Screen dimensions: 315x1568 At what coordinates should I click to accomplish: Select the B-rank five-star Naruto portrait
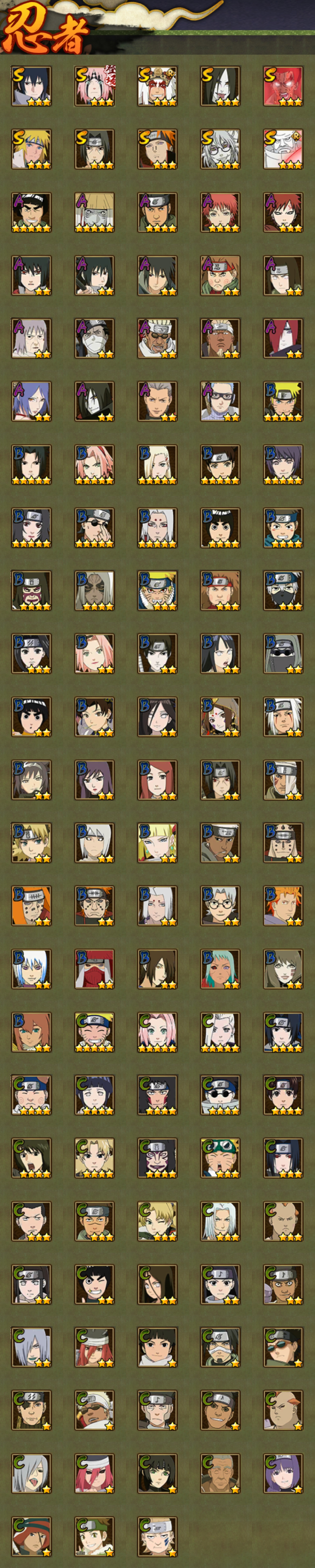pyautogui.click(x=283, y=402)
